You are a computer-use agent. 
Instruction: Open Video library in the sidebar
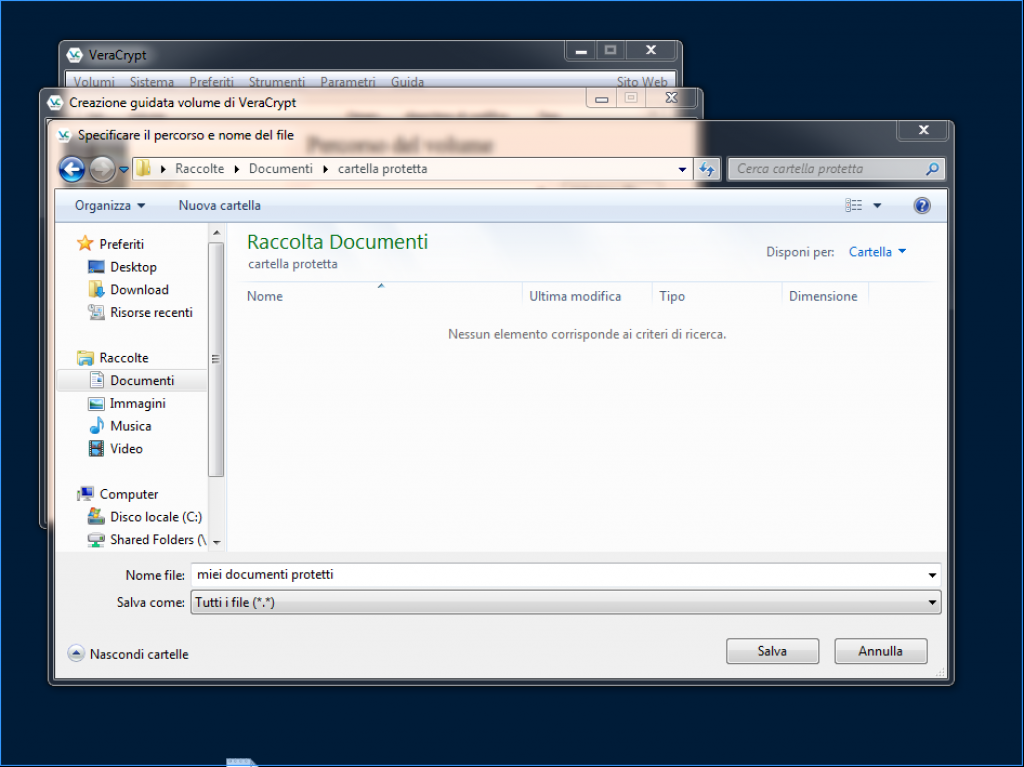[x=126, y=449]
